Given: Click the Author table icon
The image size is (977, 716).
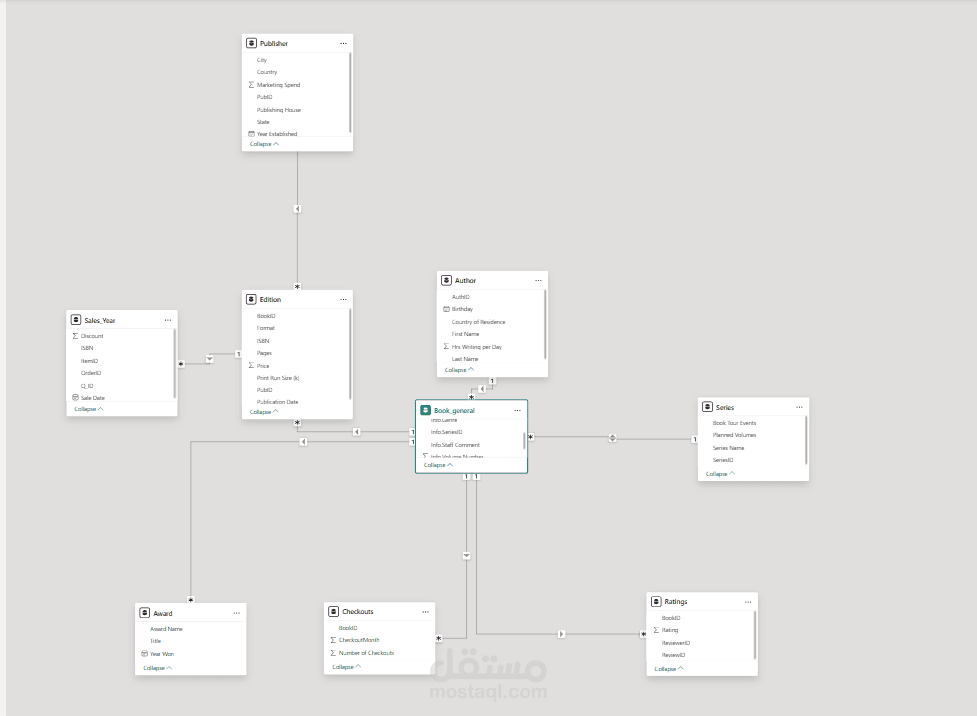Looking at the screenshot, I should pos(446,280).
